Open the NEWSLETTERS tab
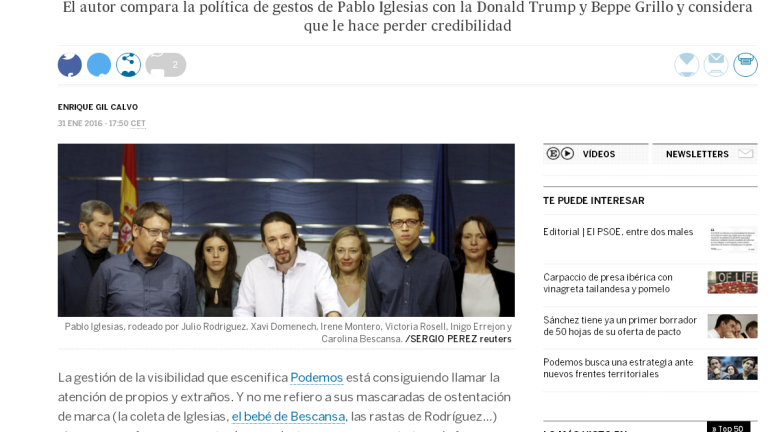768x432 pixels. [x=705, y=154]
